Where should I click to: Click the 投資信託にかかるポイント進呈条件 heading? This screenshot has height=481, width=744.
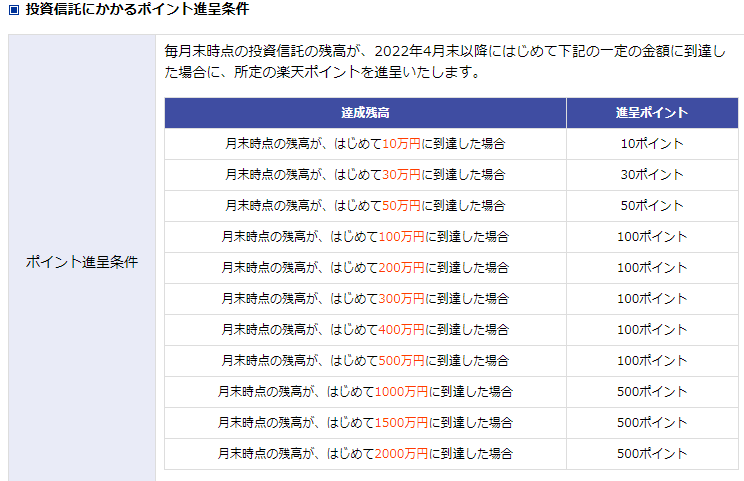(x=137, y=9)
